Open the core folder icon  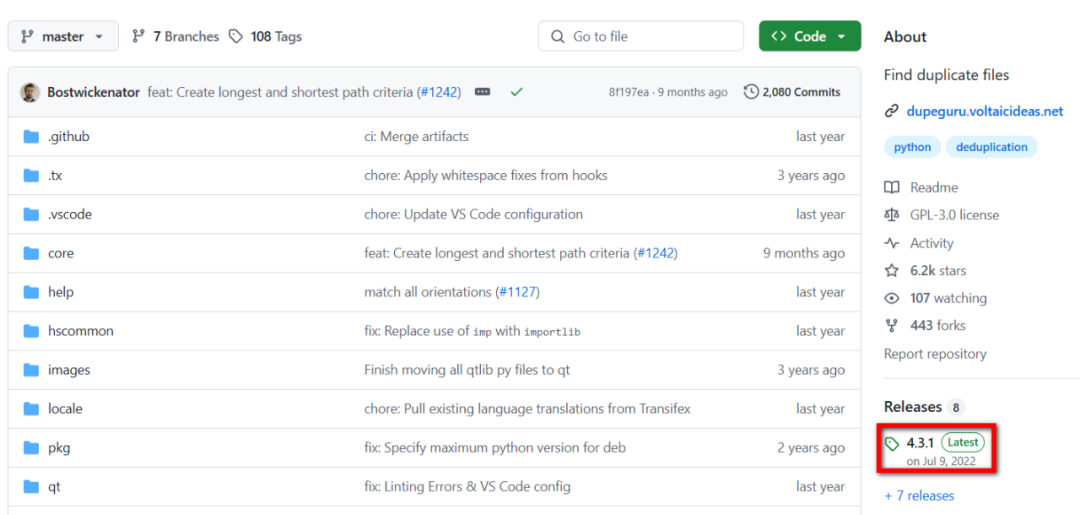click(31, 253)
